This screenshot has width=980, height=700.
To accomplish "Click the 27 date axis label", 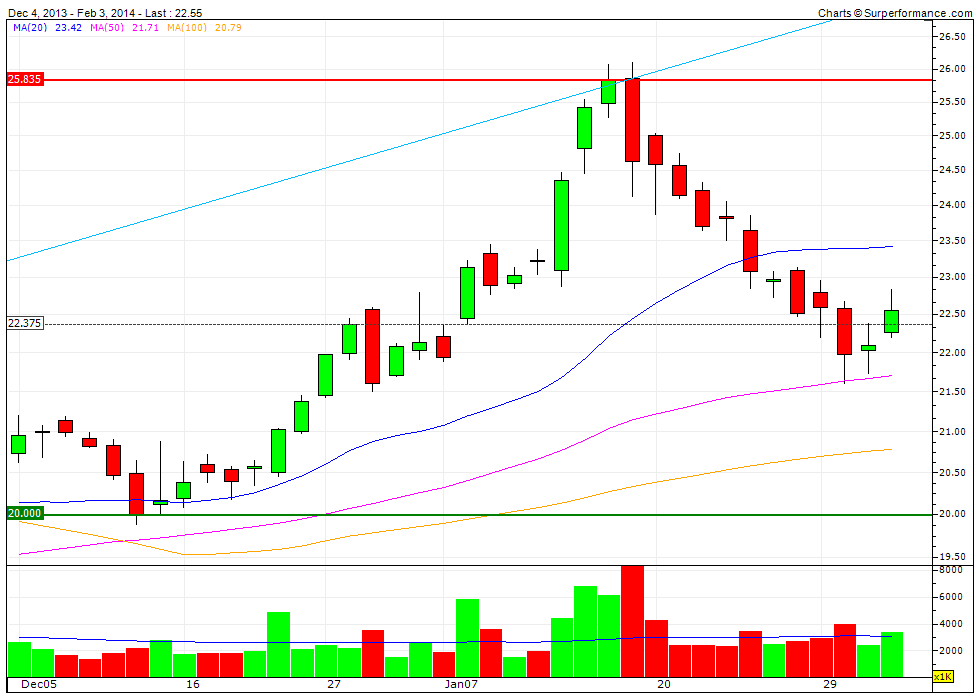I will [x=334, y=684].
